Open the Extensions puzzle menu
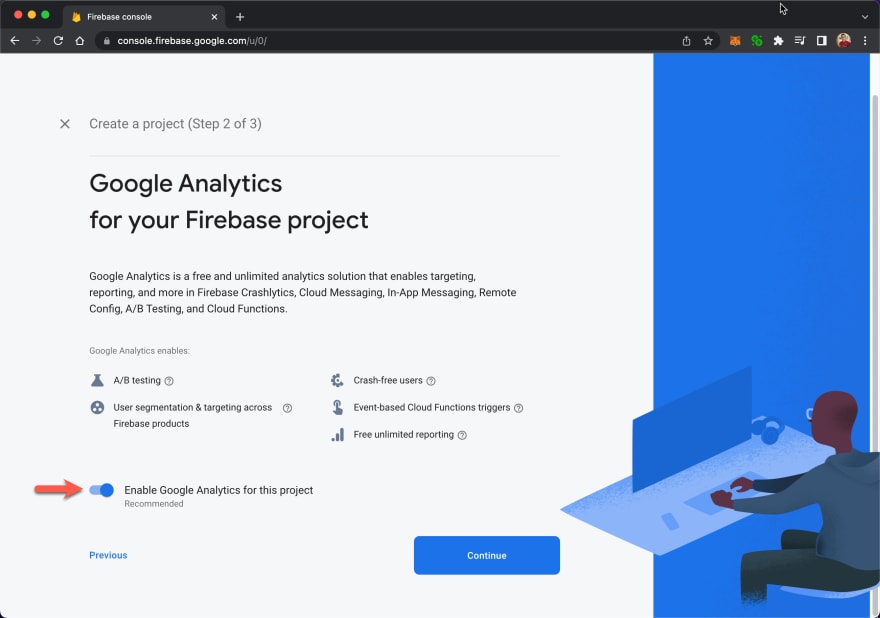Screen dimensions: 880x618 (778, 40)
